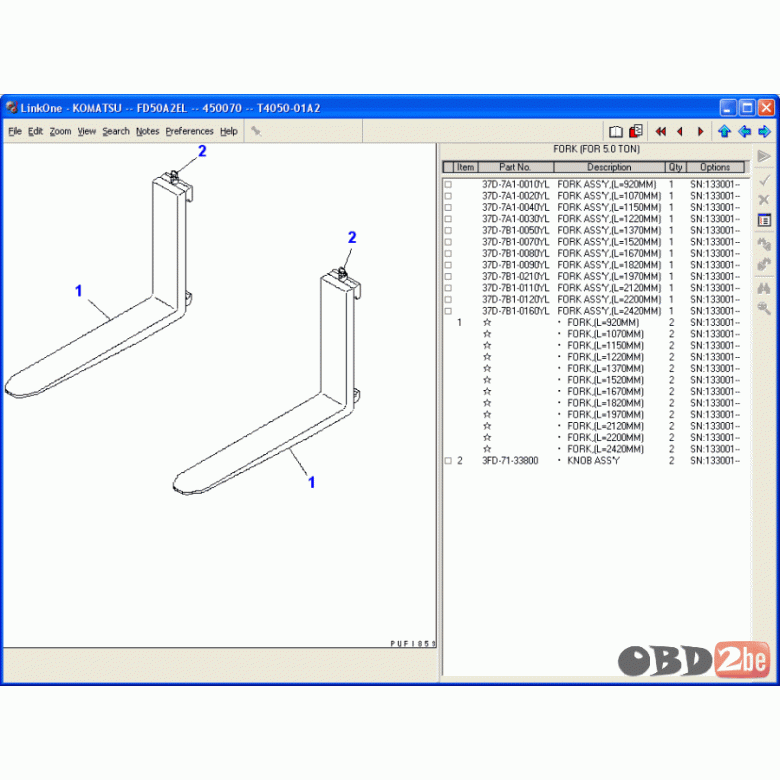Screen dimensions: 780x780
Task: Open the Help menu
Action: 229,131
